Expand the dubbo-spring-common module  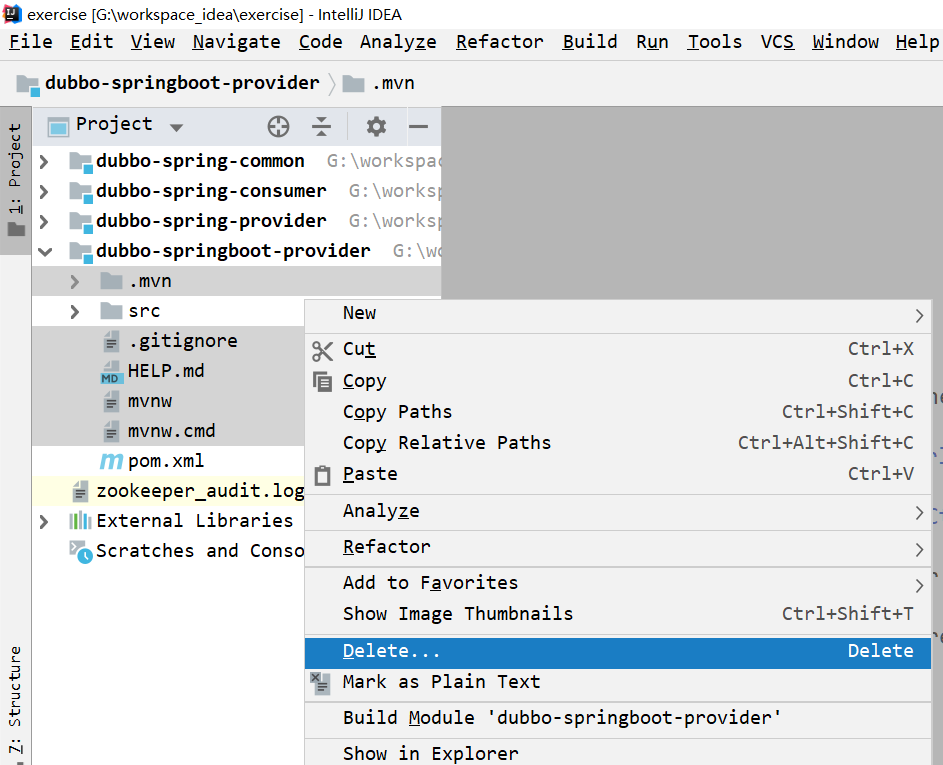click(x=44, y=161)
